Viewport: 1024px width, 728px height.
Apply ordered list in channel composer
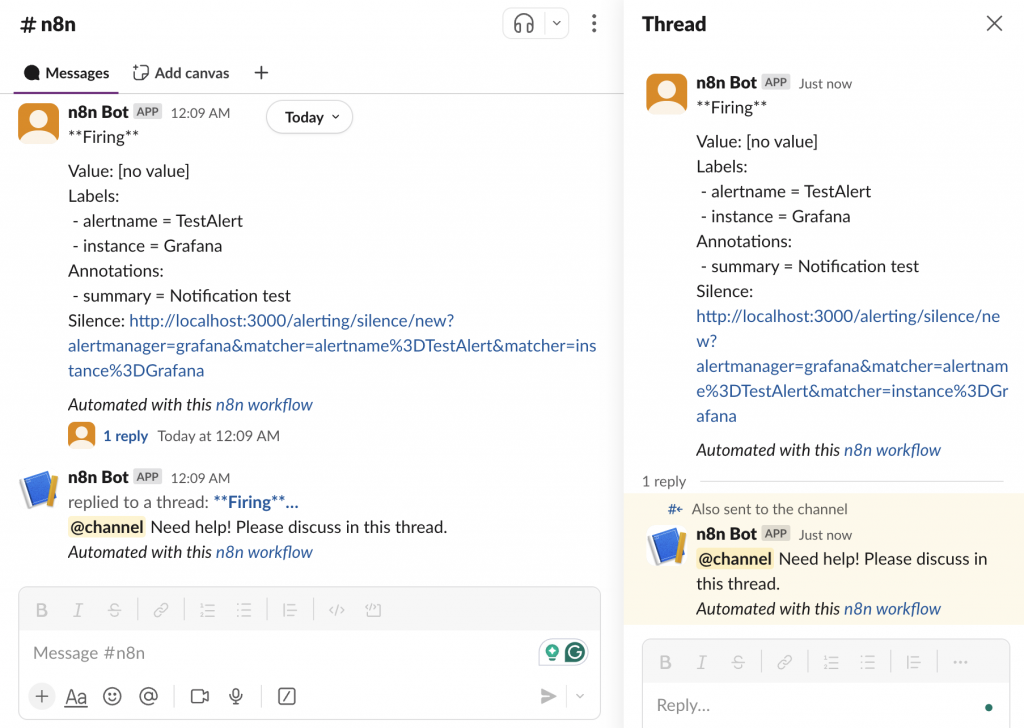pyautogui.click(x=208, y=610)
